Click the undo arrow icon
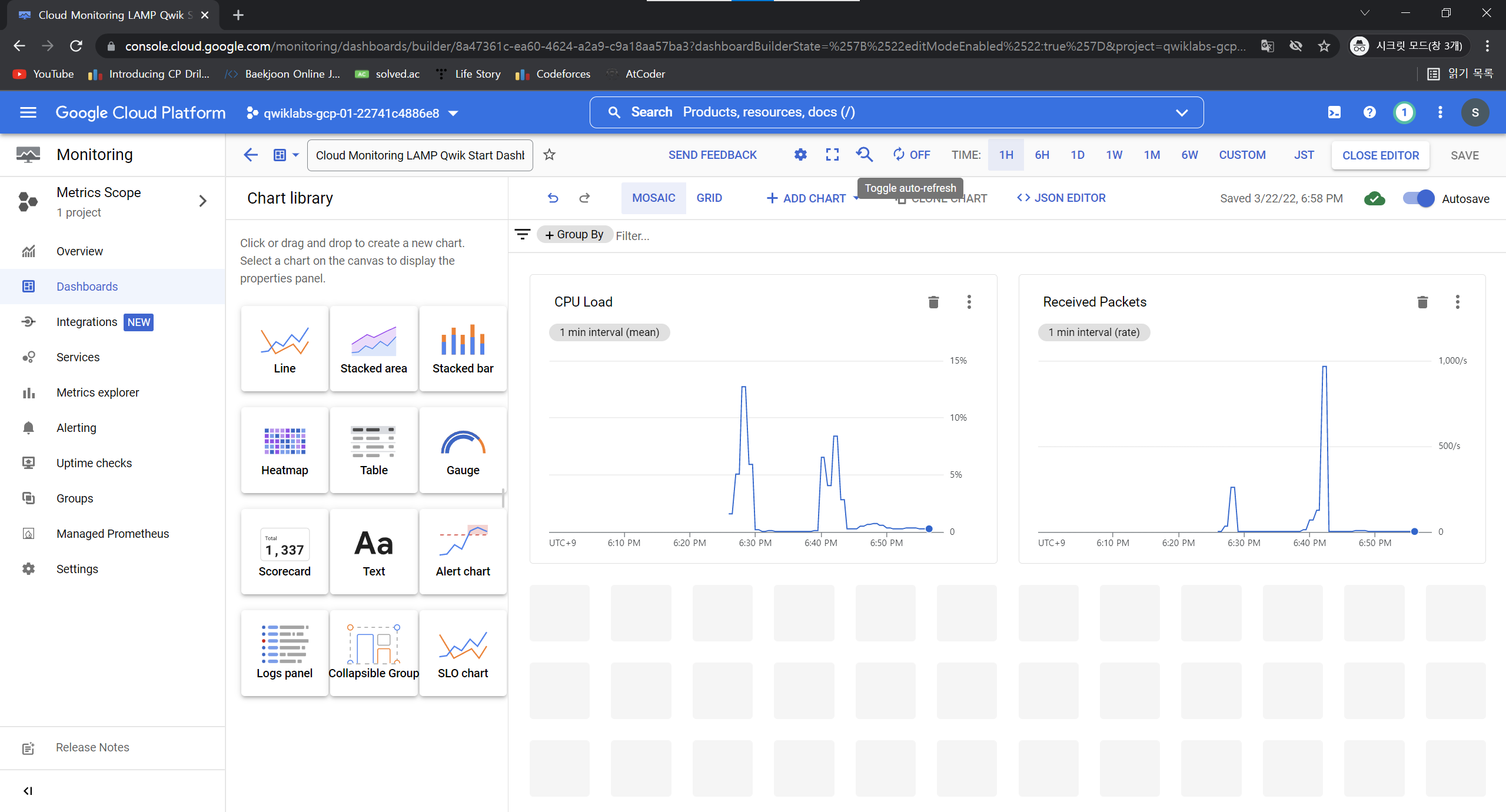The width and height of the screenshot is (1506, 812). point(553,198)
